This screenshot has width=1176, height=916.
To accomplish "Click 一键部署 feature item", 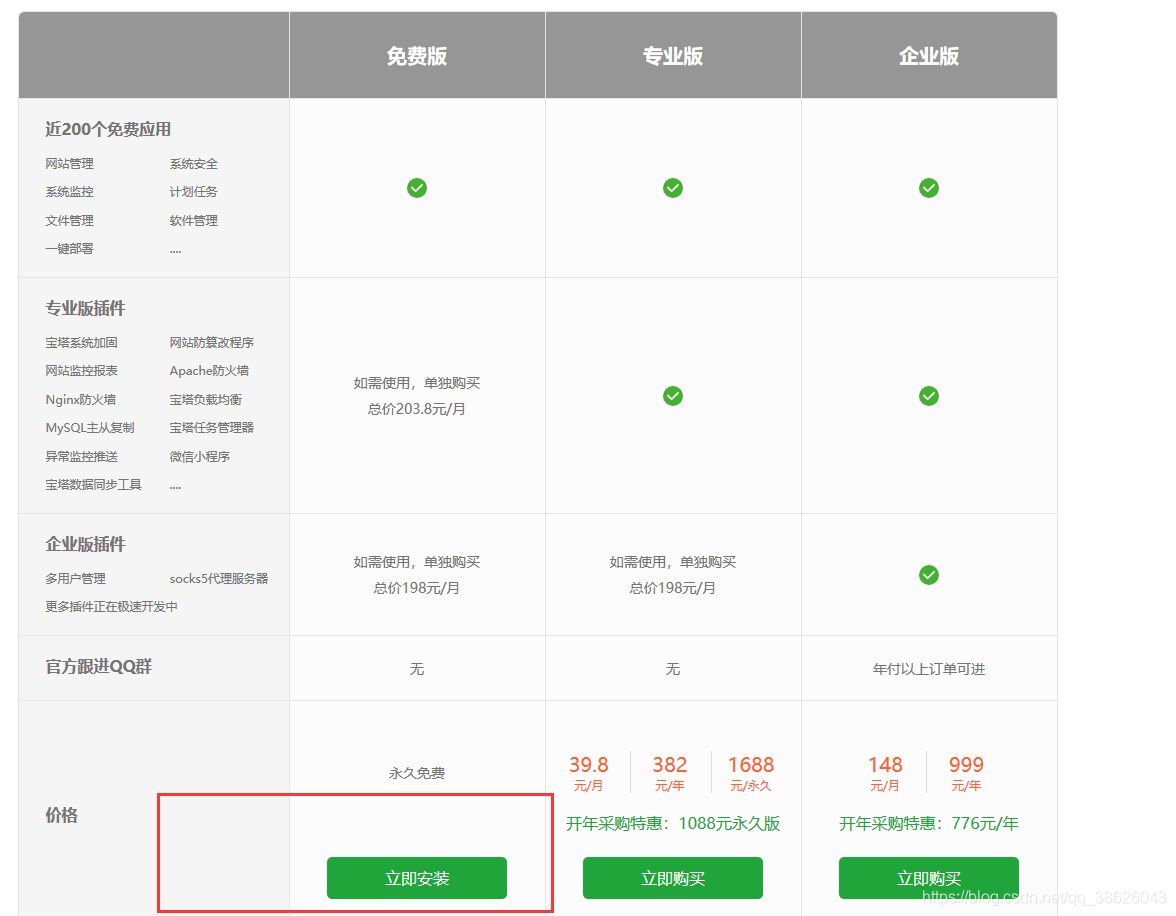I will pos(69,248).
